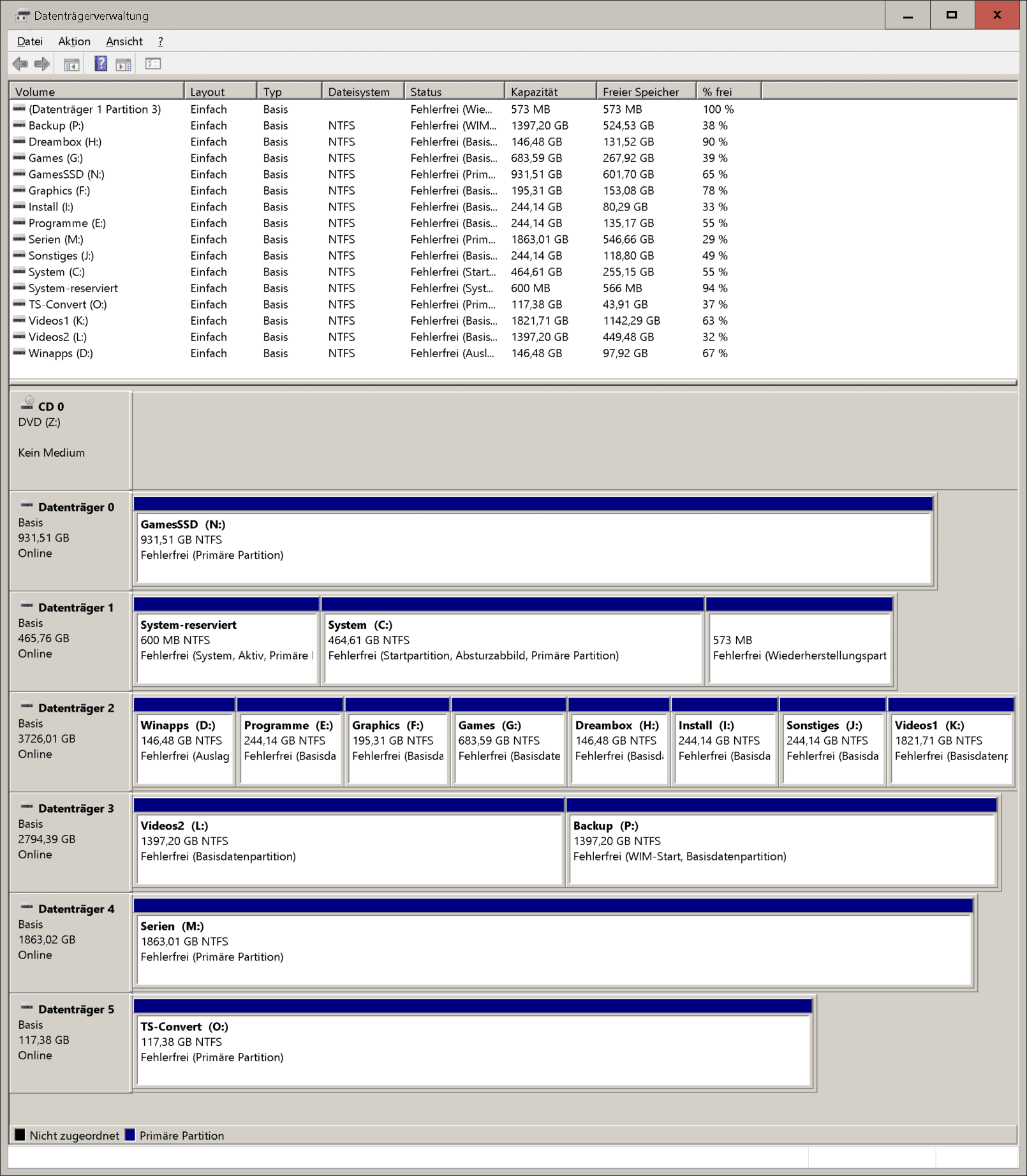The image size is (1027, 1176).
Task: Select the Backup (P:) partition block
Action: (781, 842)
